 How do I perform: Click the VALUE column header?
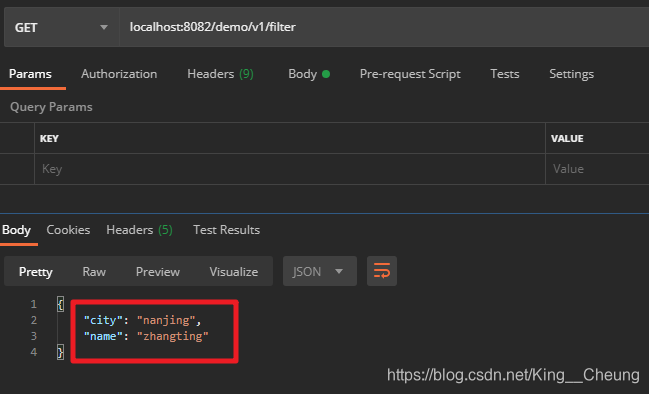pyautogui.click(x=567, y=139)
